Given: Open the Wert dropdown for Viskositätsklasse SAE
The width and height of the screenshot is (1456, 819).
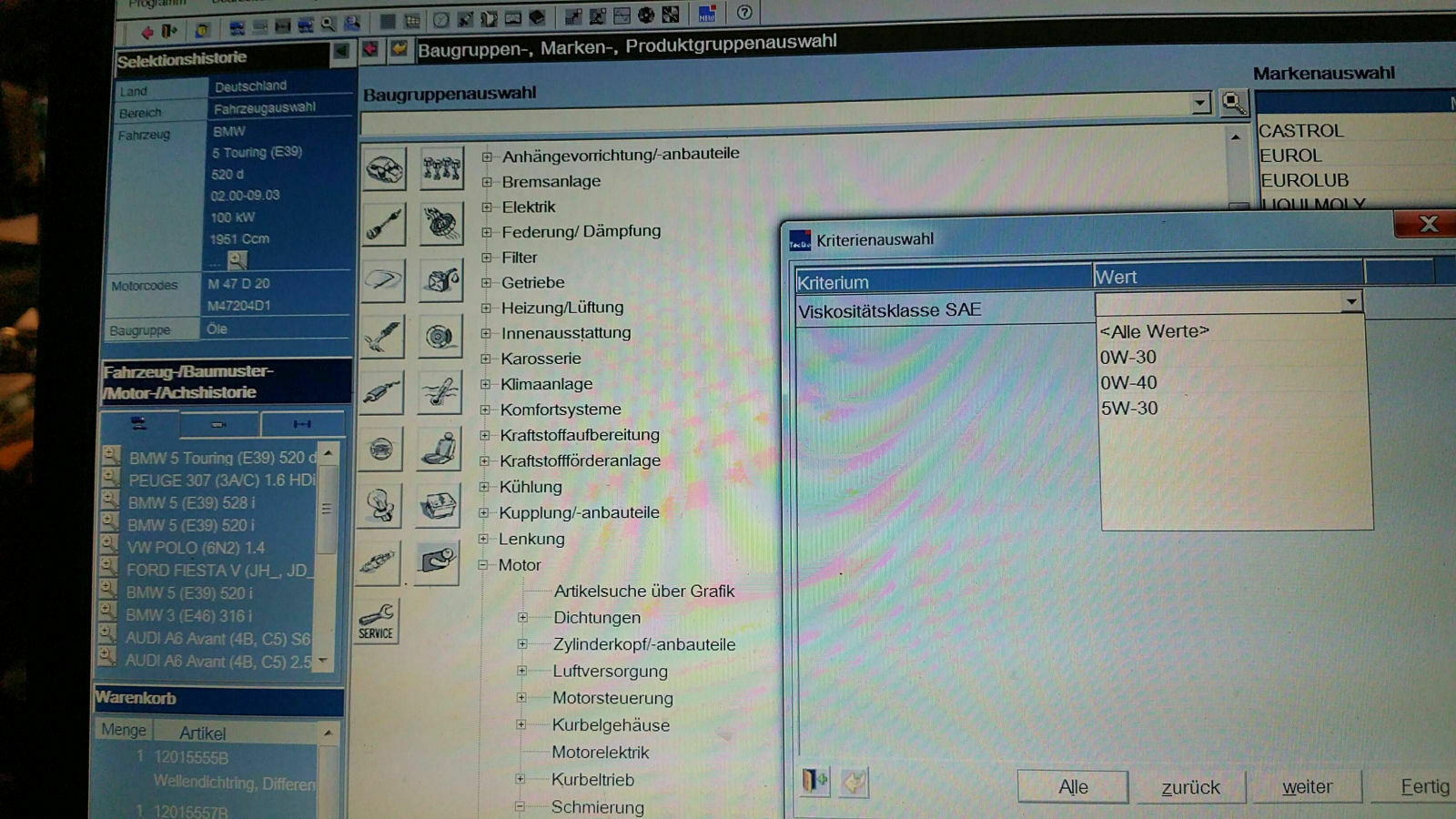Looking at the screenshot, I should [x=1351, y=301].
